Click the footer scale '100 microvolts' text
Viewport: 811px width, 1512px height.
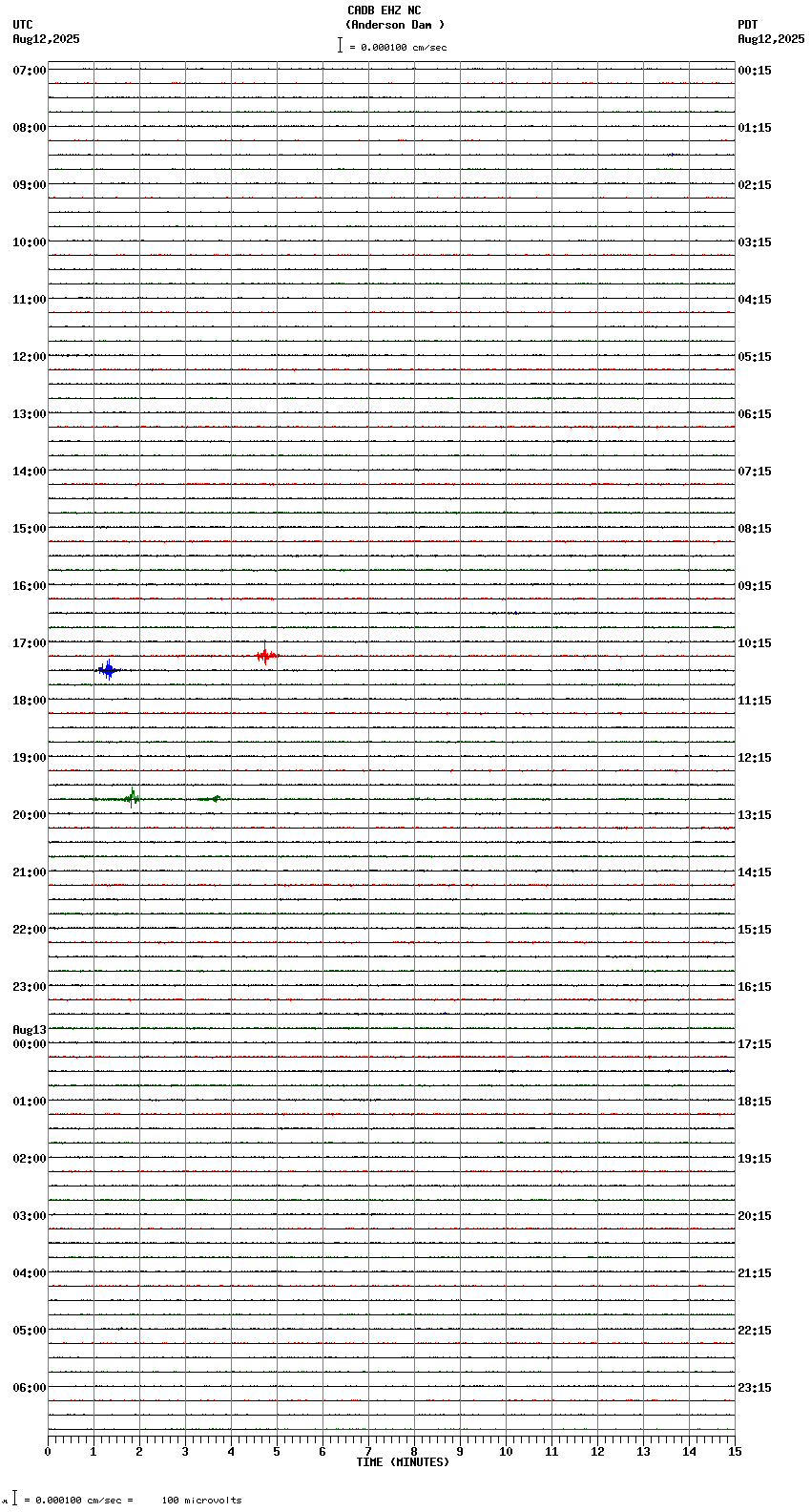[201, 1501]
